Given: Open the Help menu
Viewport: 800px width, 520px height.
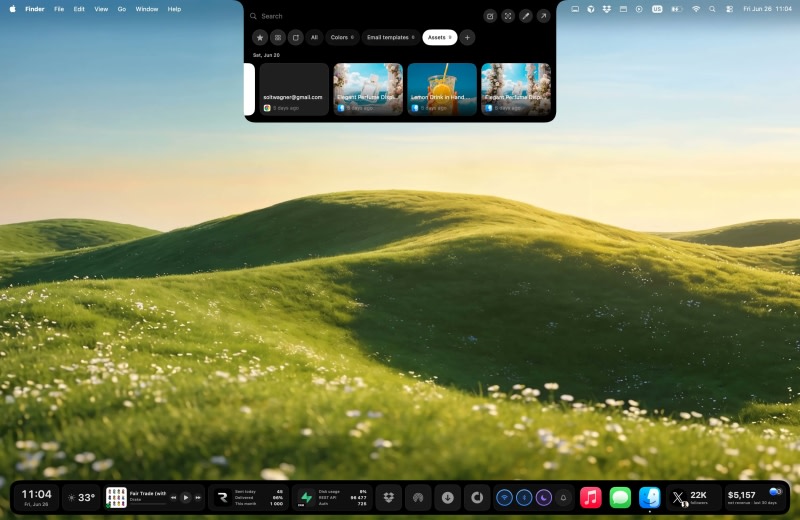Looking at the screenshot, I should (x=174, y=9).
